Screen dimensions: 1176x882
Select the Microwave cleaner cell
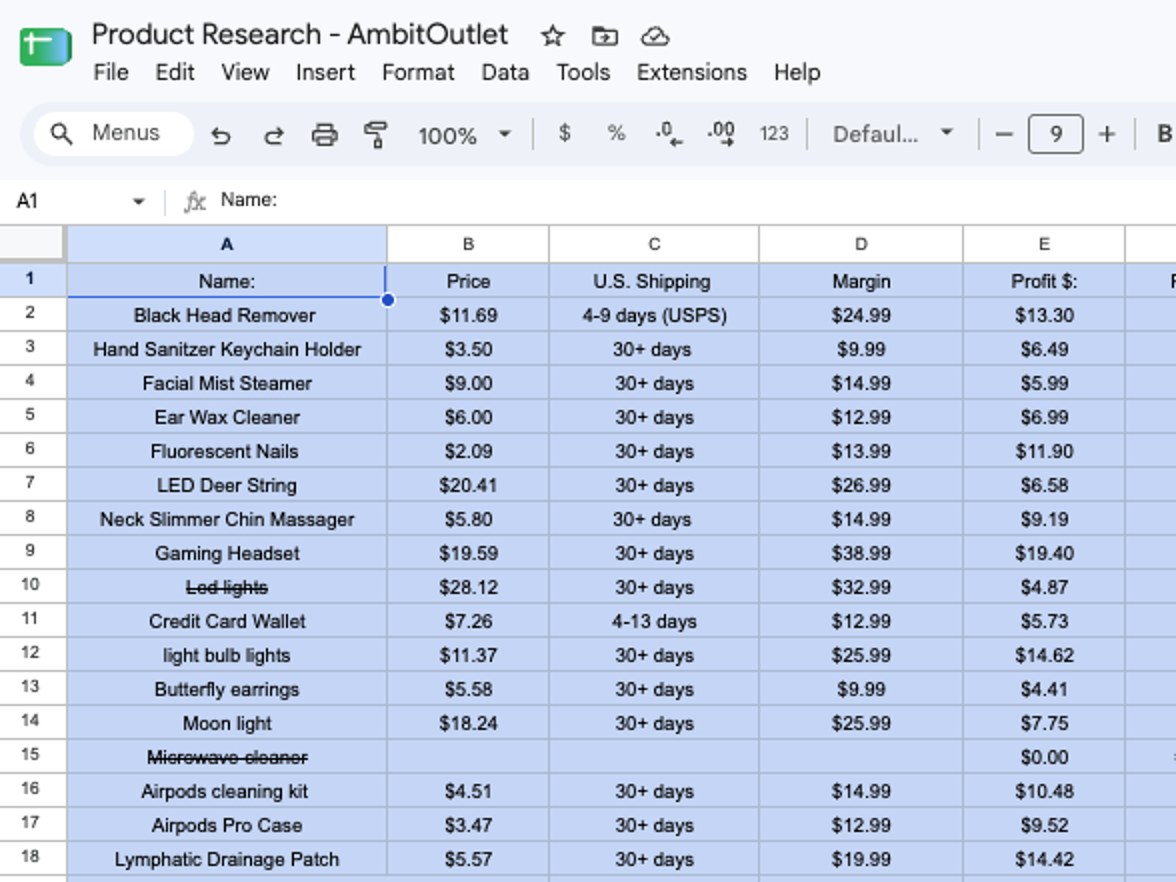tap(226, 758)
